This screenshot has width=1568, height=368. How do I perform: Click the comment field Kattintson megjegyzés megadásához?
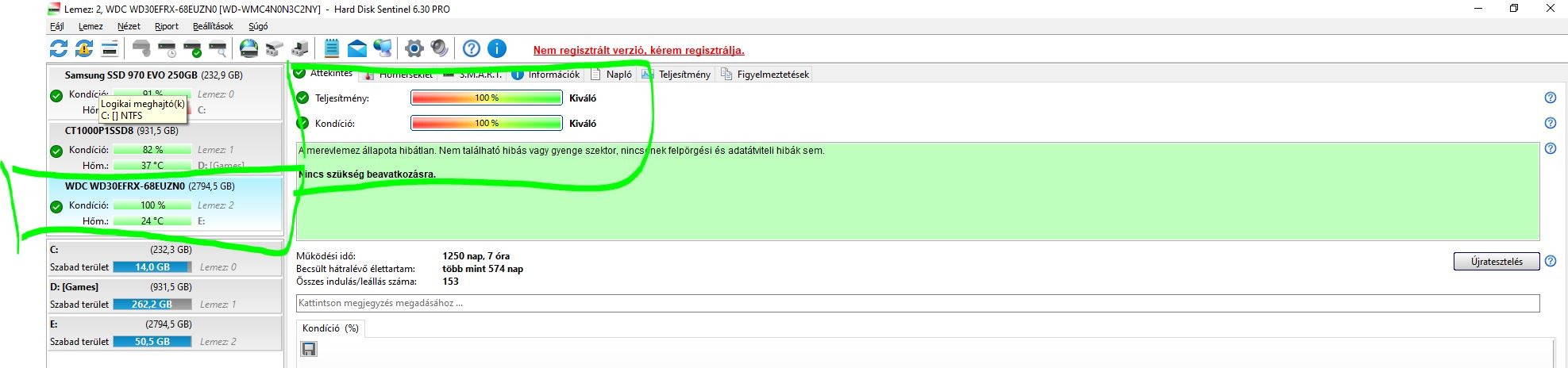click(918, 303)
